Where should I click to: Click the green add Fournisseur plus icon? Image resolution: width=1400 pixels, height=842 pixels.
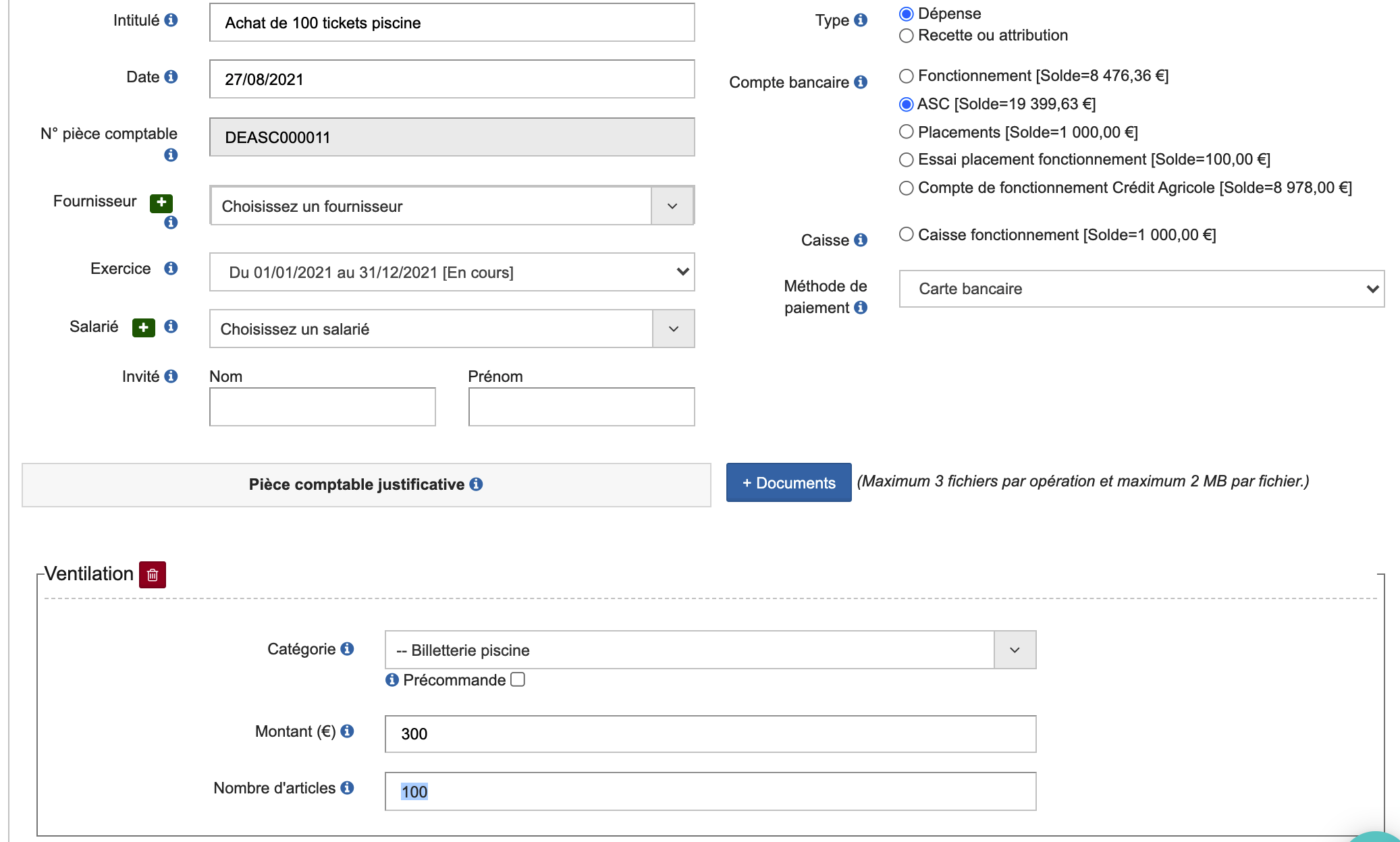pos(161,202)
